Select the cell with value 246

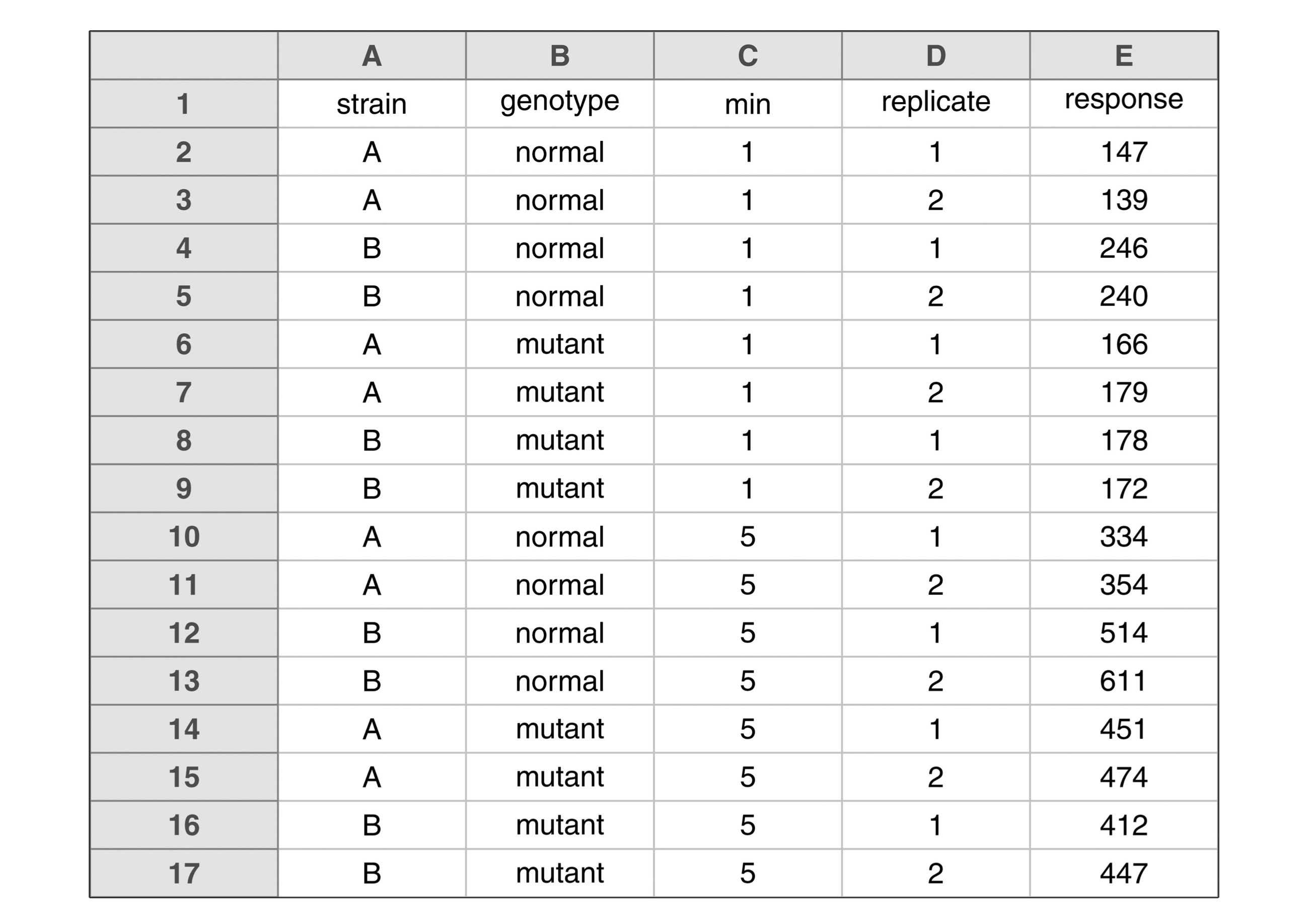(1123, 248)
